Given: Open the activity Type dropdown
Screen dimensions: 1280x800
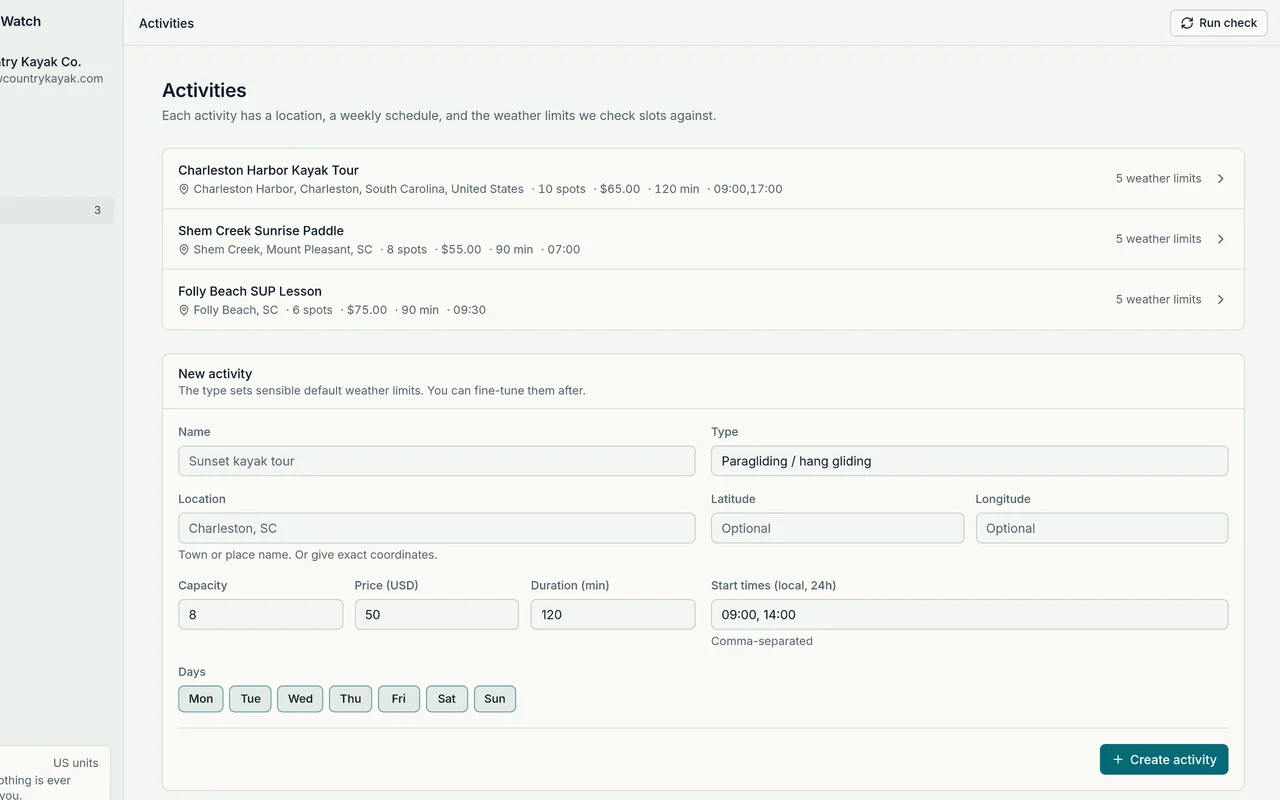Looking at the screenshot, I should 969,461.
